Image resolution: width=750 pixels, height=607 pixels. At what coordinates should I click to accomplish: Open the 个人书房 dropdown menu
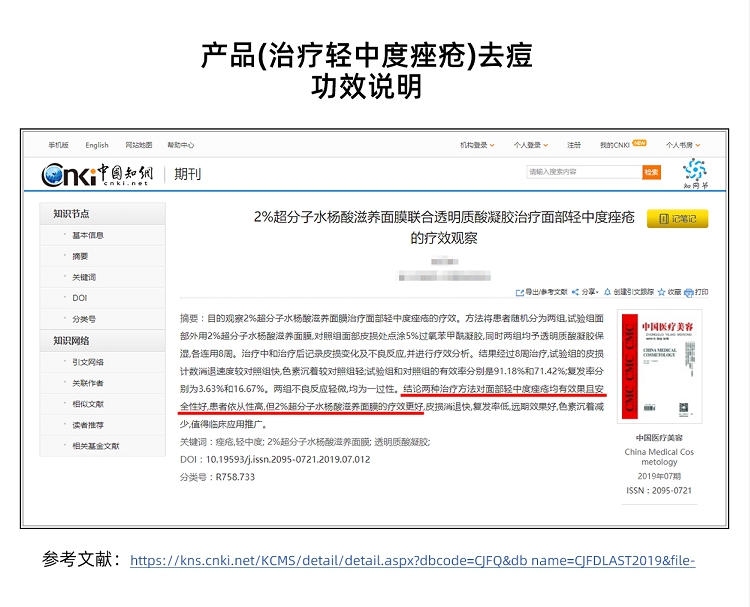683,145
